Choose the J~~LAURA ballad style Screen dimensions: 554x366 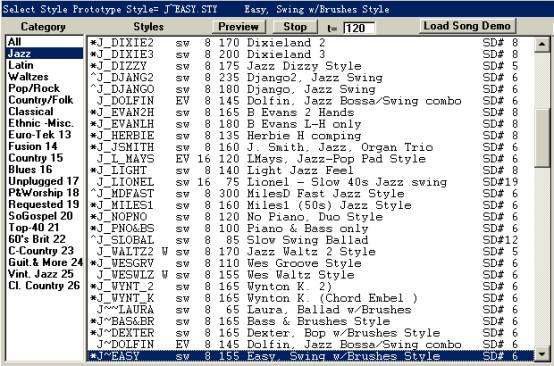pyautogui.click(x=310, y=310)
